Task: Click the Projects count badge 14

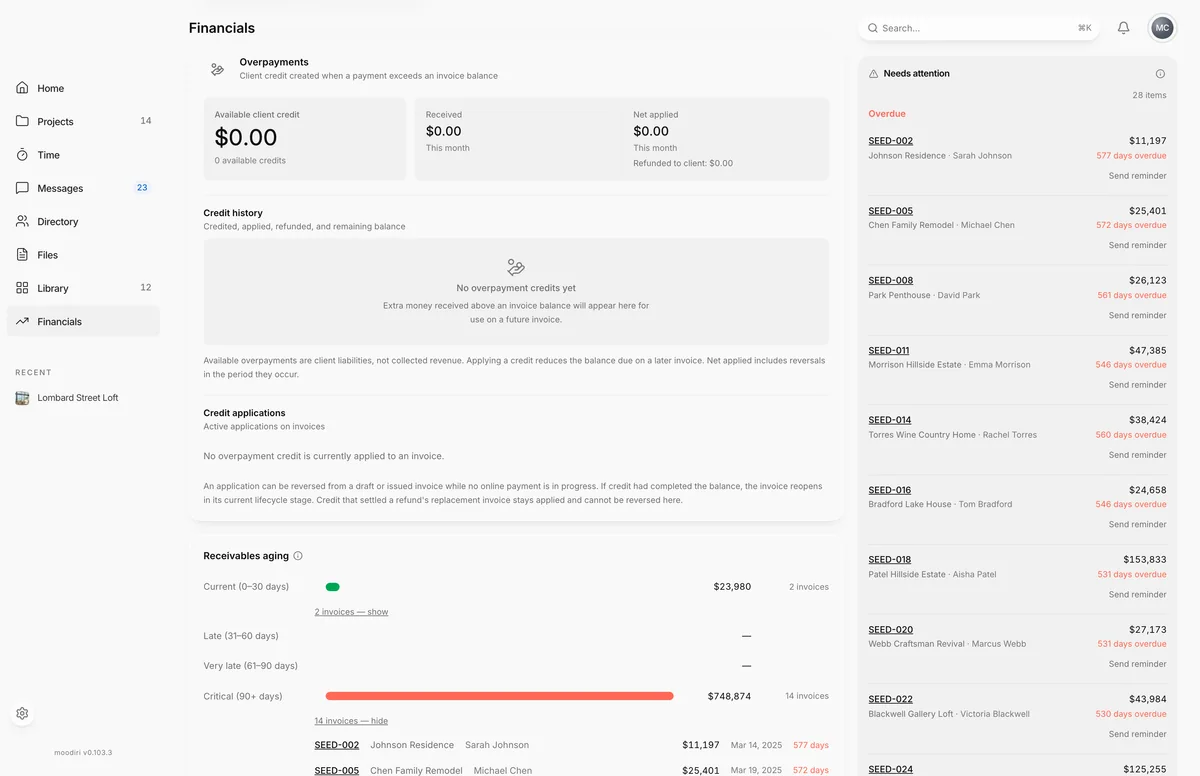Action: click(x=146, y=121)
